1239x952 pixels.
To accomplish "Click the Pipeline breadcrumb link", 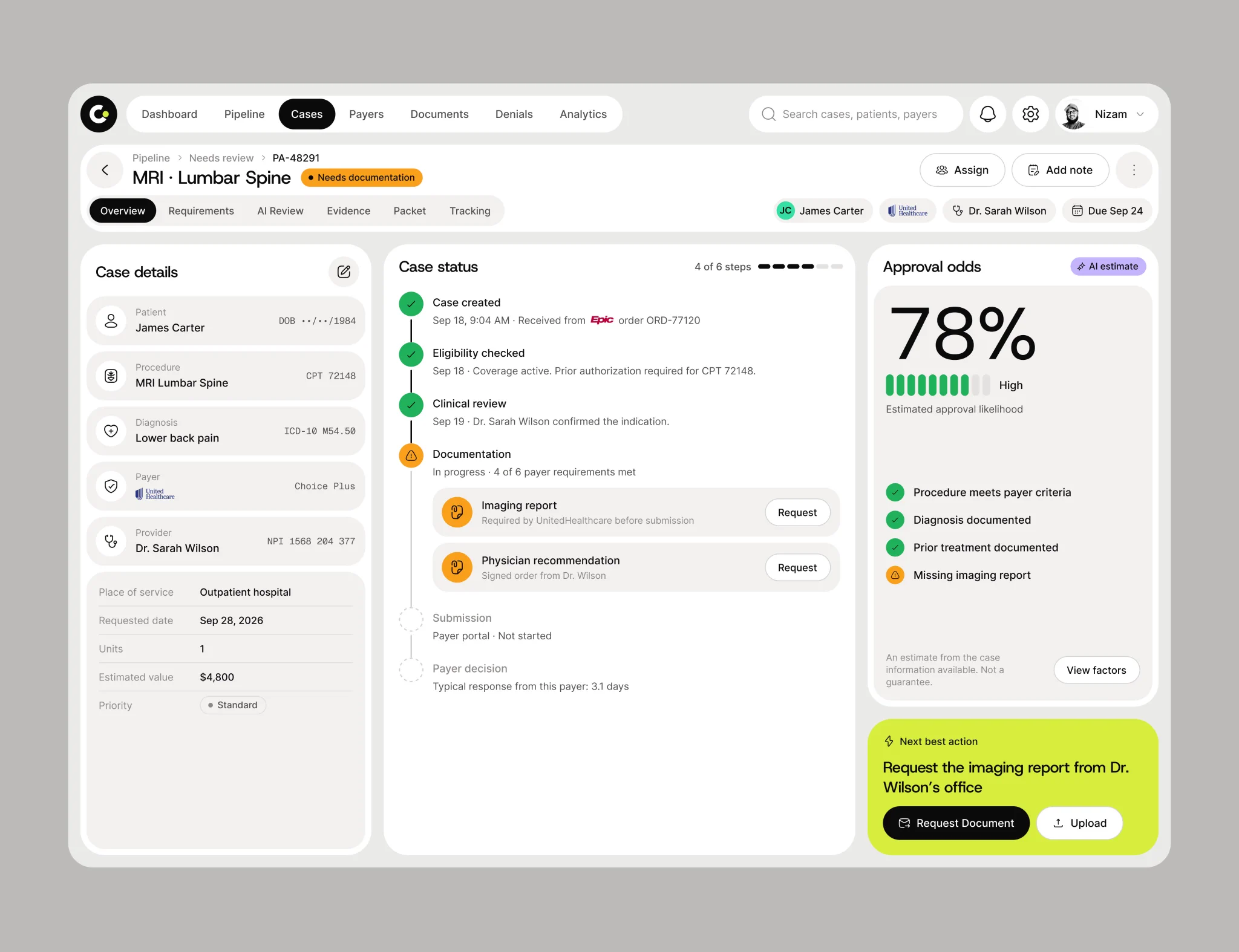I will pyautogui.click(x=151, y=158).
